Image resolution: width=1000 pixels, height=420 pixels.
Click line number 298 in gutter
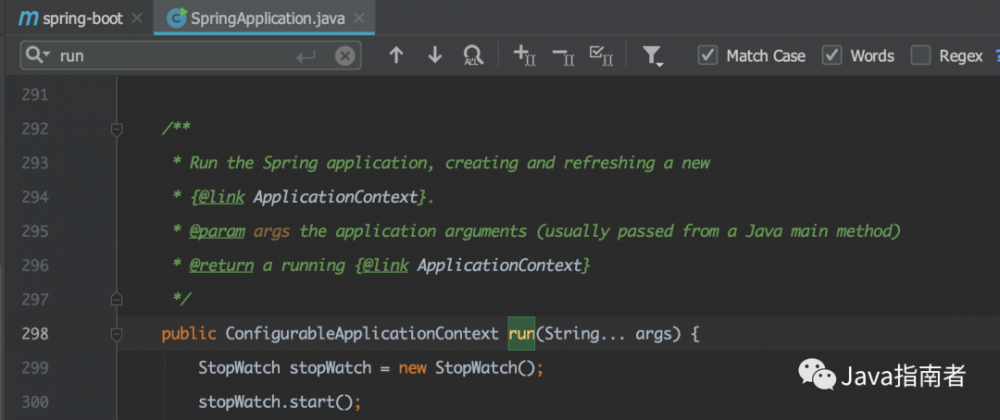[34, 333]
